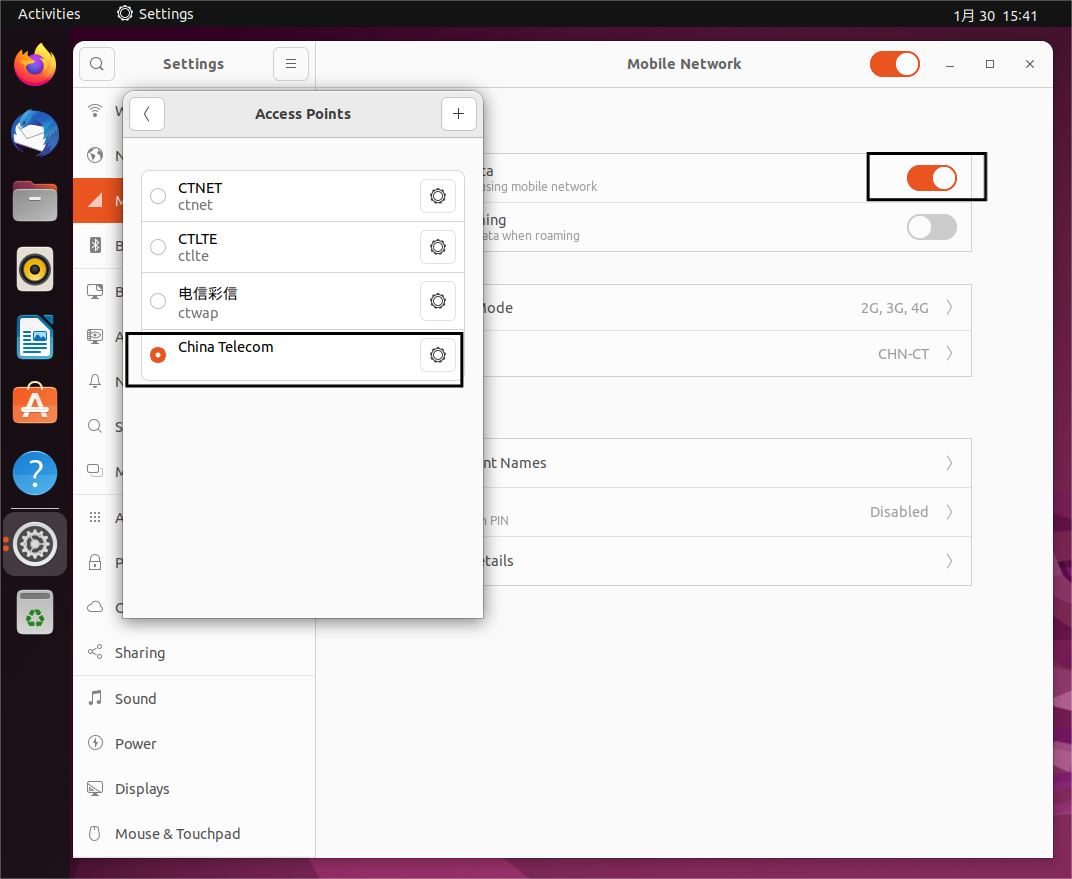Open Files manager from the dock
Screen dimensions: 1072x879
pos(35,202)
